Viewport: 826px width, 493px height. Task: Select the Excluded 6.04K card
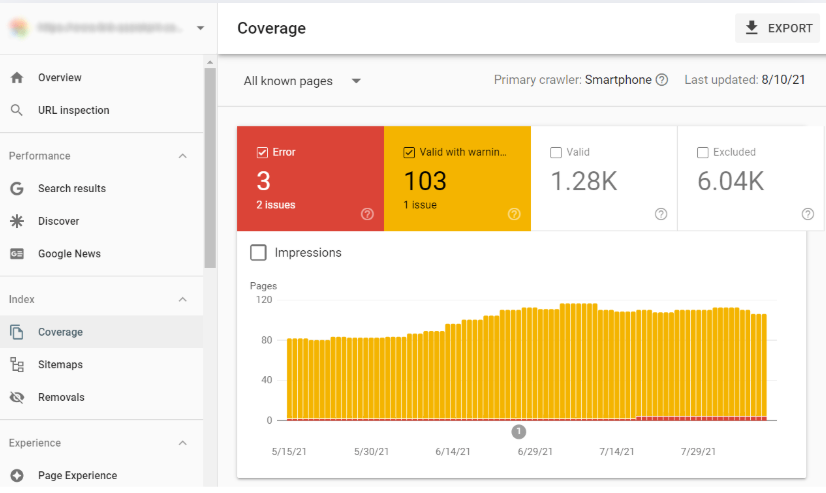coord(751,179)
